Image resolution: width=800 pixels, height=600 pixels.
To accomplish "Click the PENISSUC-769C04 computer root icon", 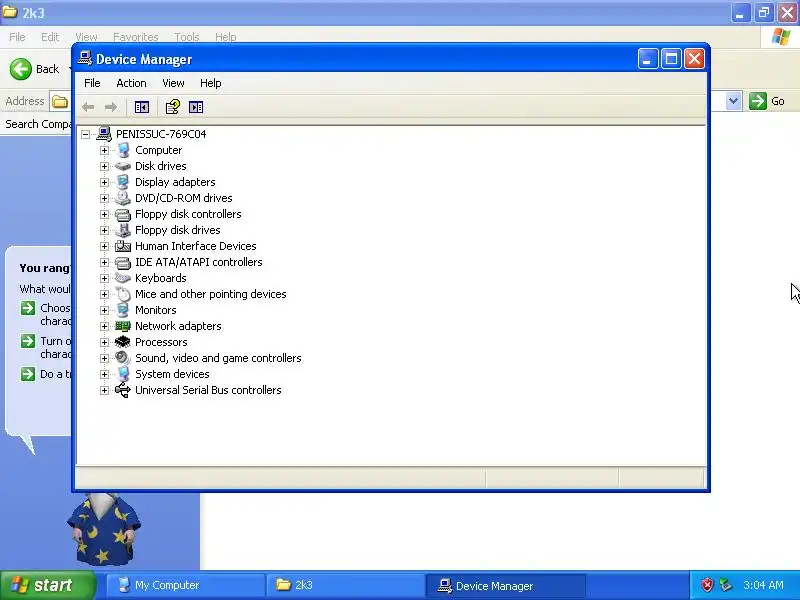I will [x=104, y=134].
